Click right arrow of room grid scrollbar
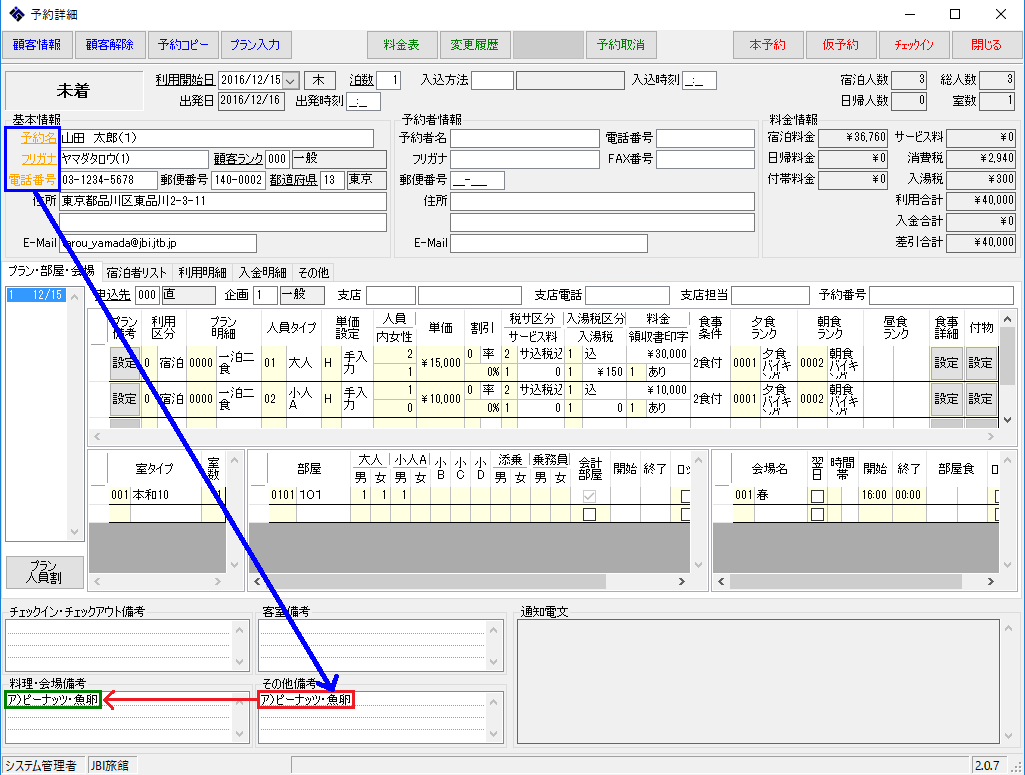The height and width of the screenshot is (775, 1025). tap(682, 581)
